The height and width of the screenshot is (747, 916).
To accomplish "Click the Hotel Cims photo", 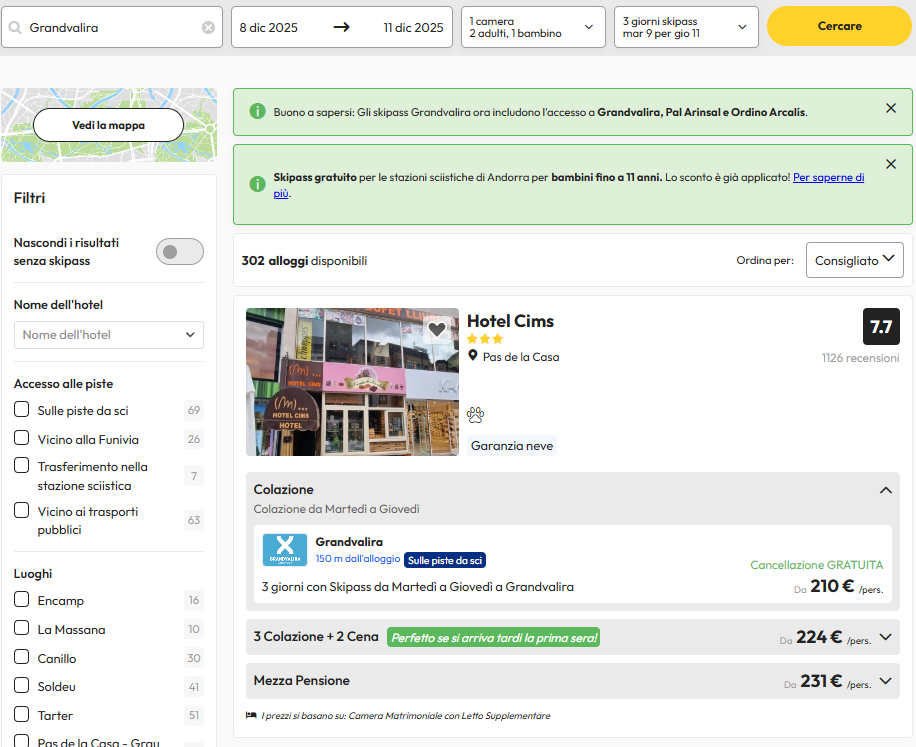I will pyautogui.click(x=352, y=382).
